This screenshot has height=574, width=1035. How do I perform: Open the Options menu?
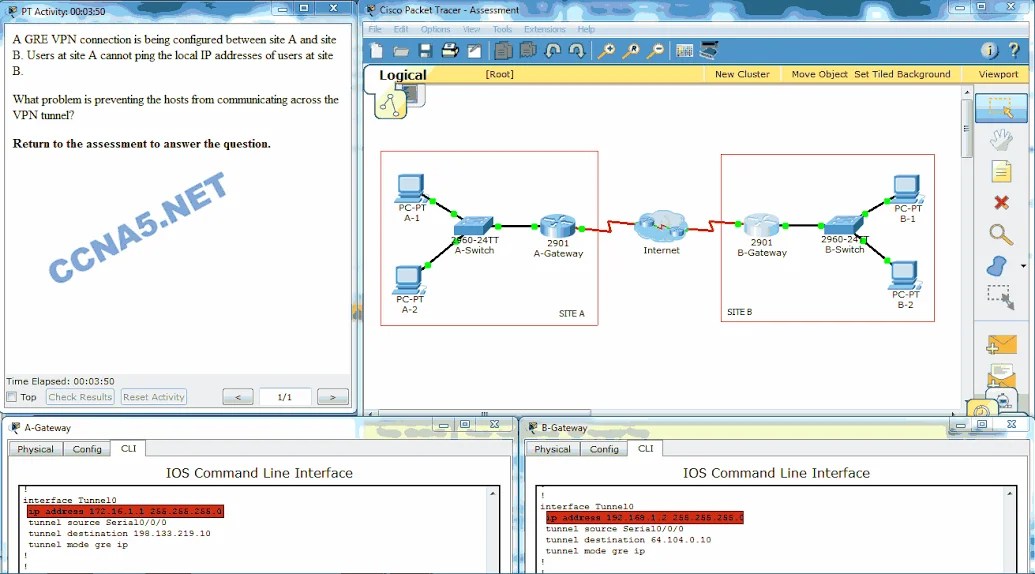[435, 29]
